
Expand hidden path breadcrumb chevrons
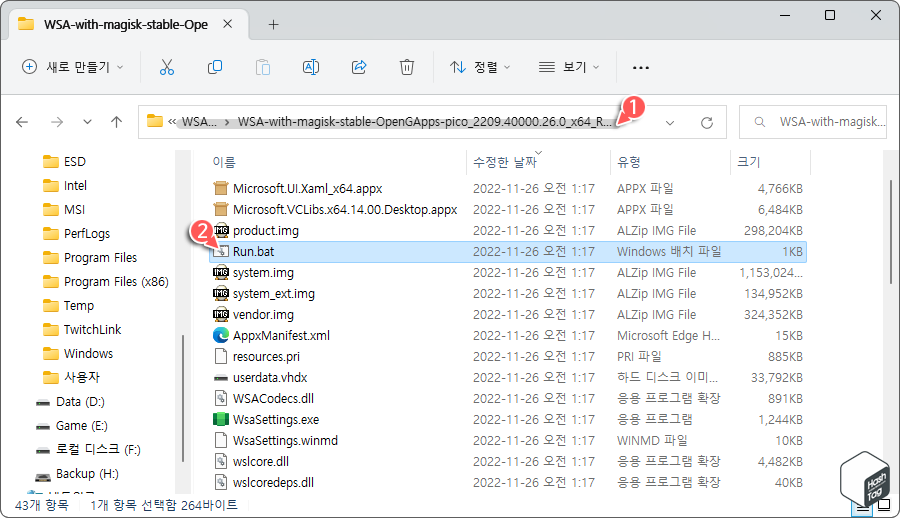point(172,122)
